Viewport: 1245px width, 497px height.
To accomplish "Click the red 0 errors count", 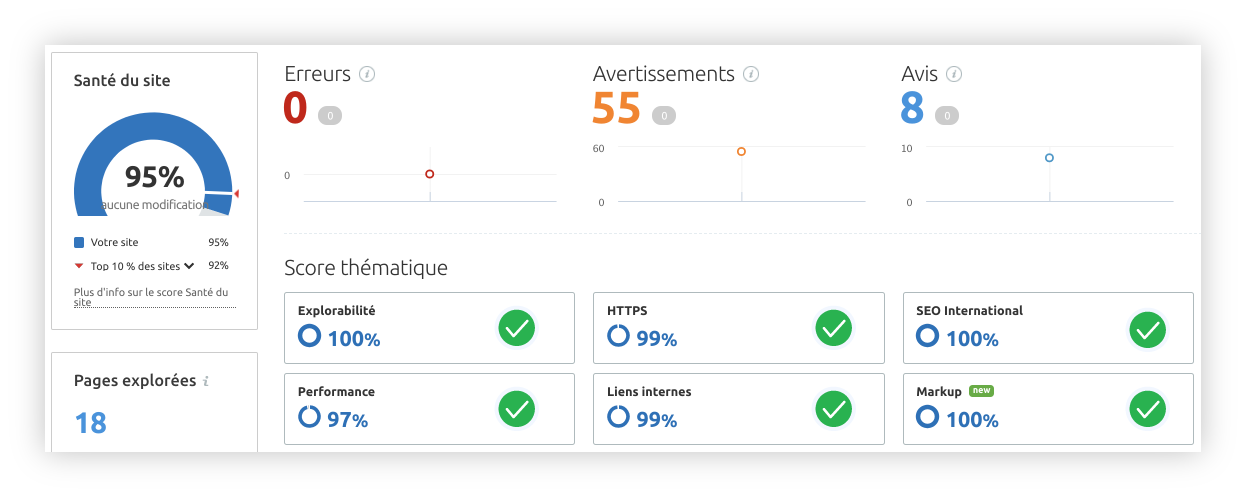I will click(295, 108).
